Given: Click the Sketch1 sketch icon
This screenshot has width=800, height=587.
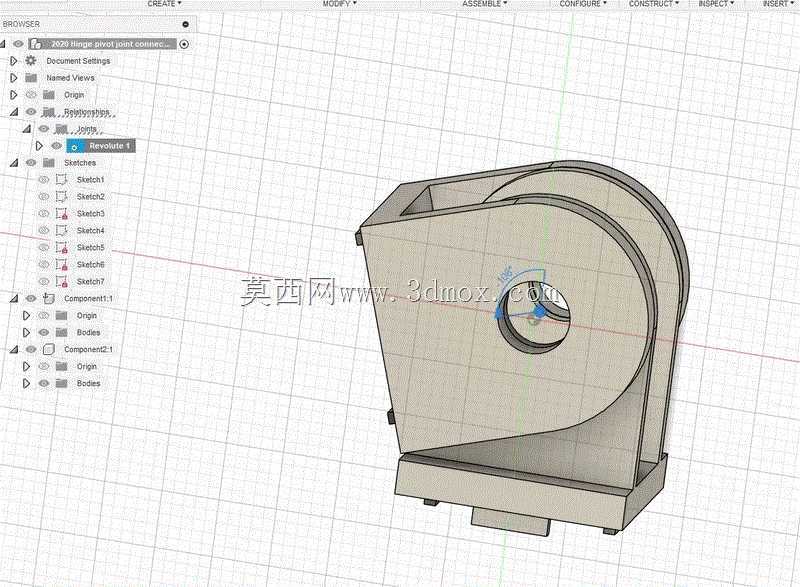Looking at the screenshot, I should pos(61,180).
